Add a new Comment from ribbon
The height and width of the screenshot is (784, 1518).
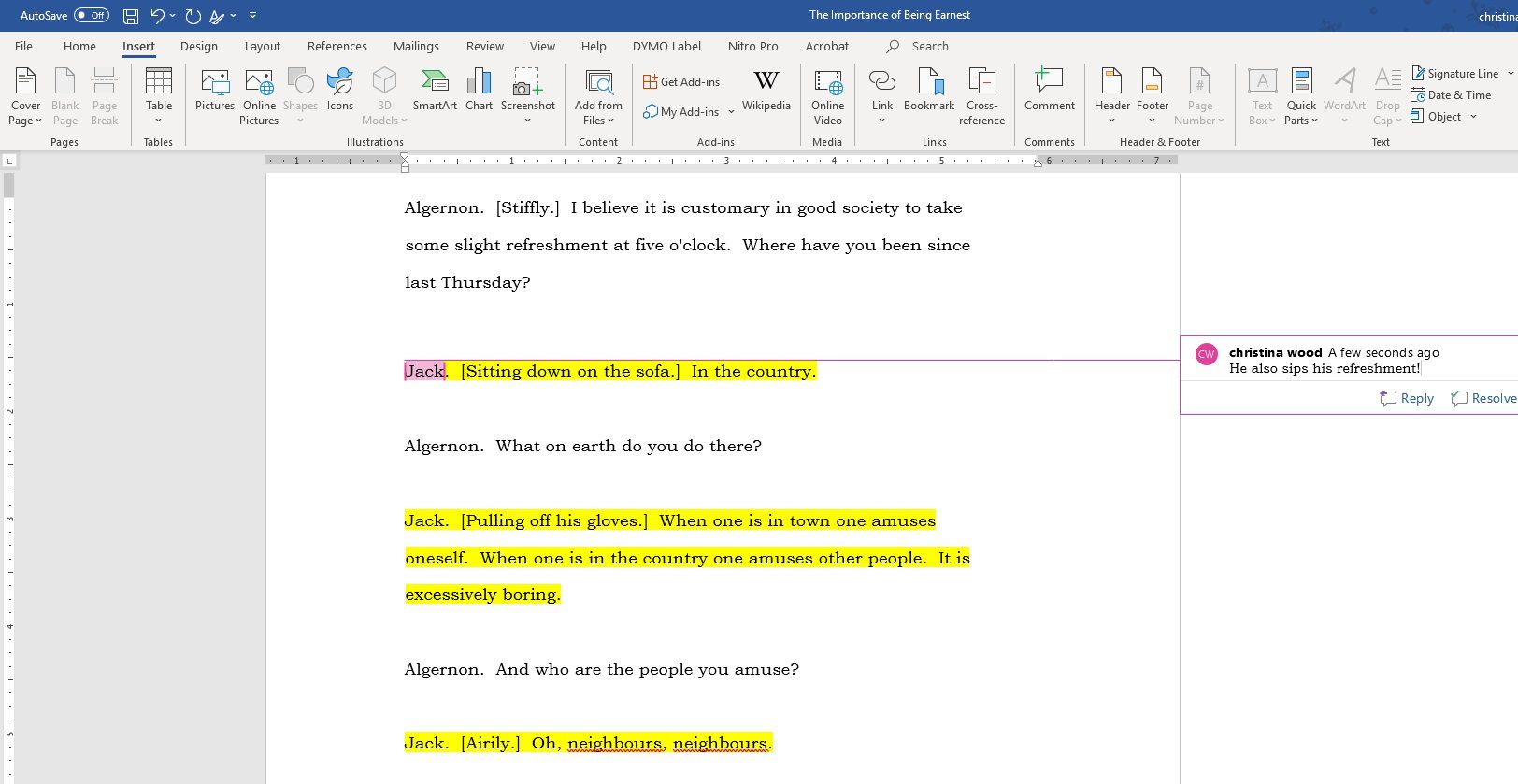[x=1049, y=91]
